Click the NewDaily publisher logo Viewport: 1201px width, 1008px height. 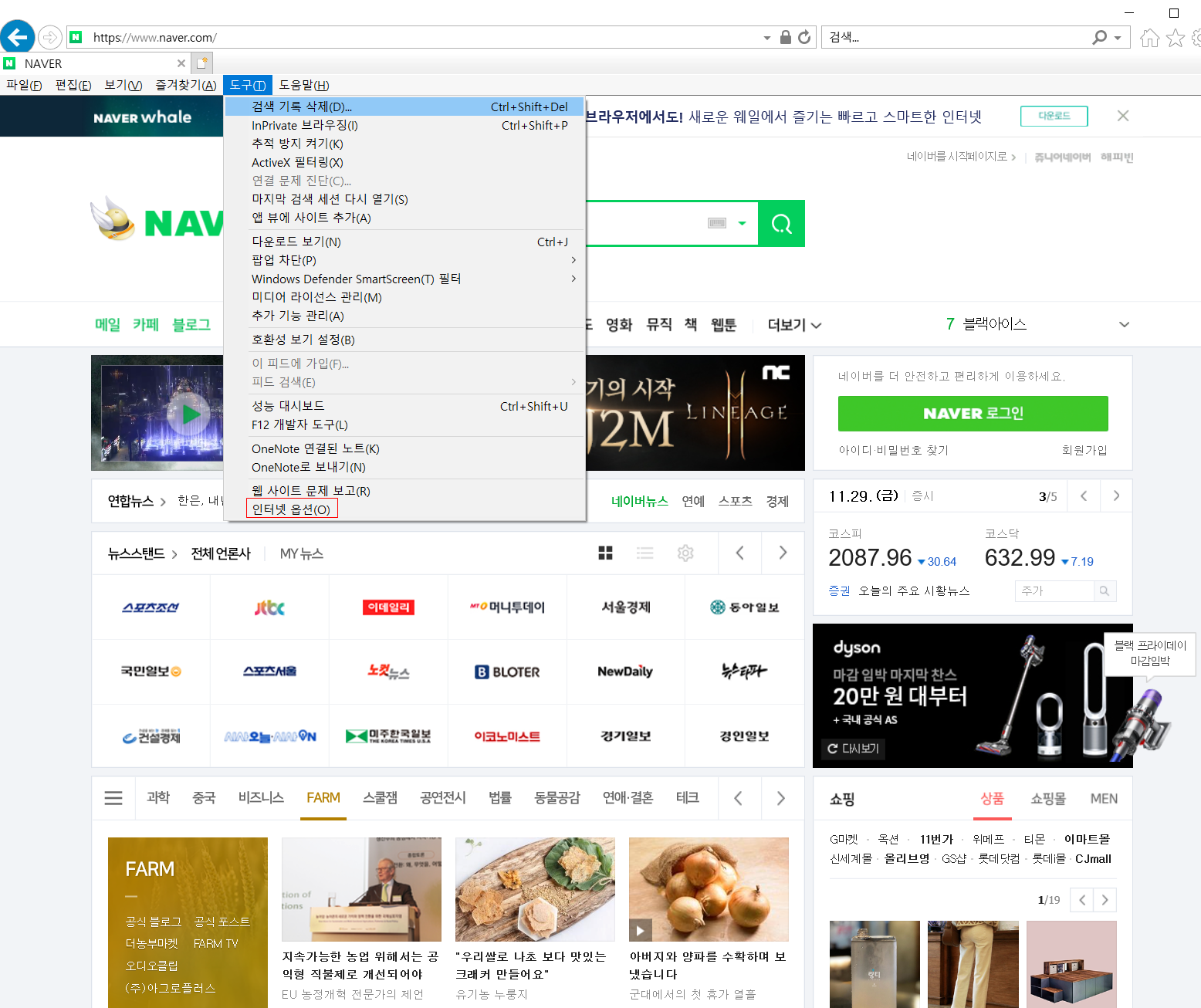[x=625, y=671]
